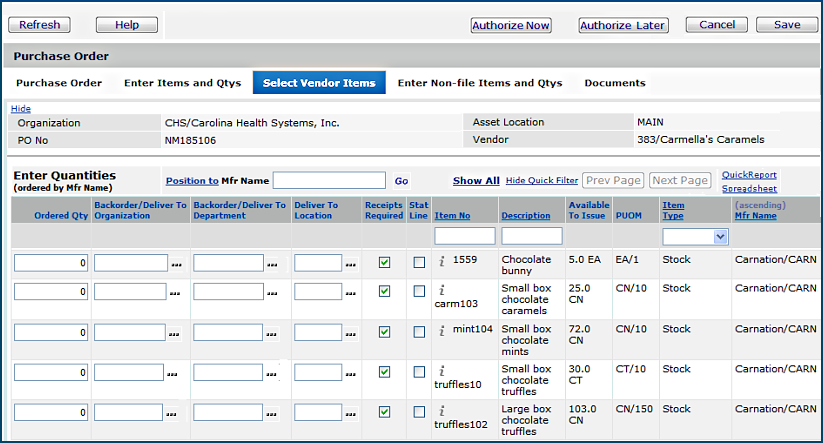Collapse quick filter via Hide Quick Filter
This screenshot has height=443, width=823.
541,181
